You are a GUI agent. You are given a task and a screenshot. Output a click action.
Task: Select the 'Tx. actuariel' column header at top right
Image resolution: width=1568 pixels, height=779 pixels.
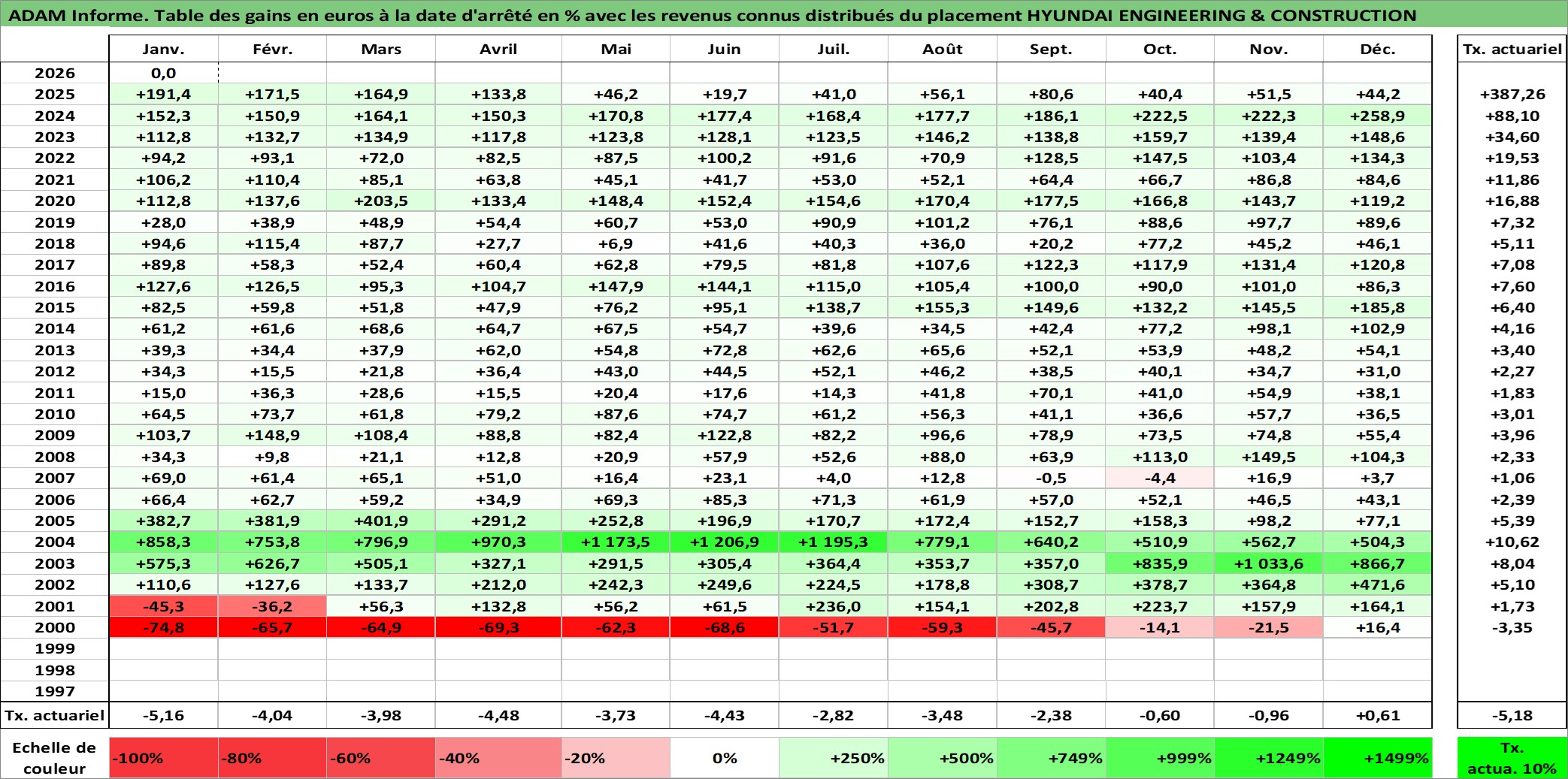1512,49
